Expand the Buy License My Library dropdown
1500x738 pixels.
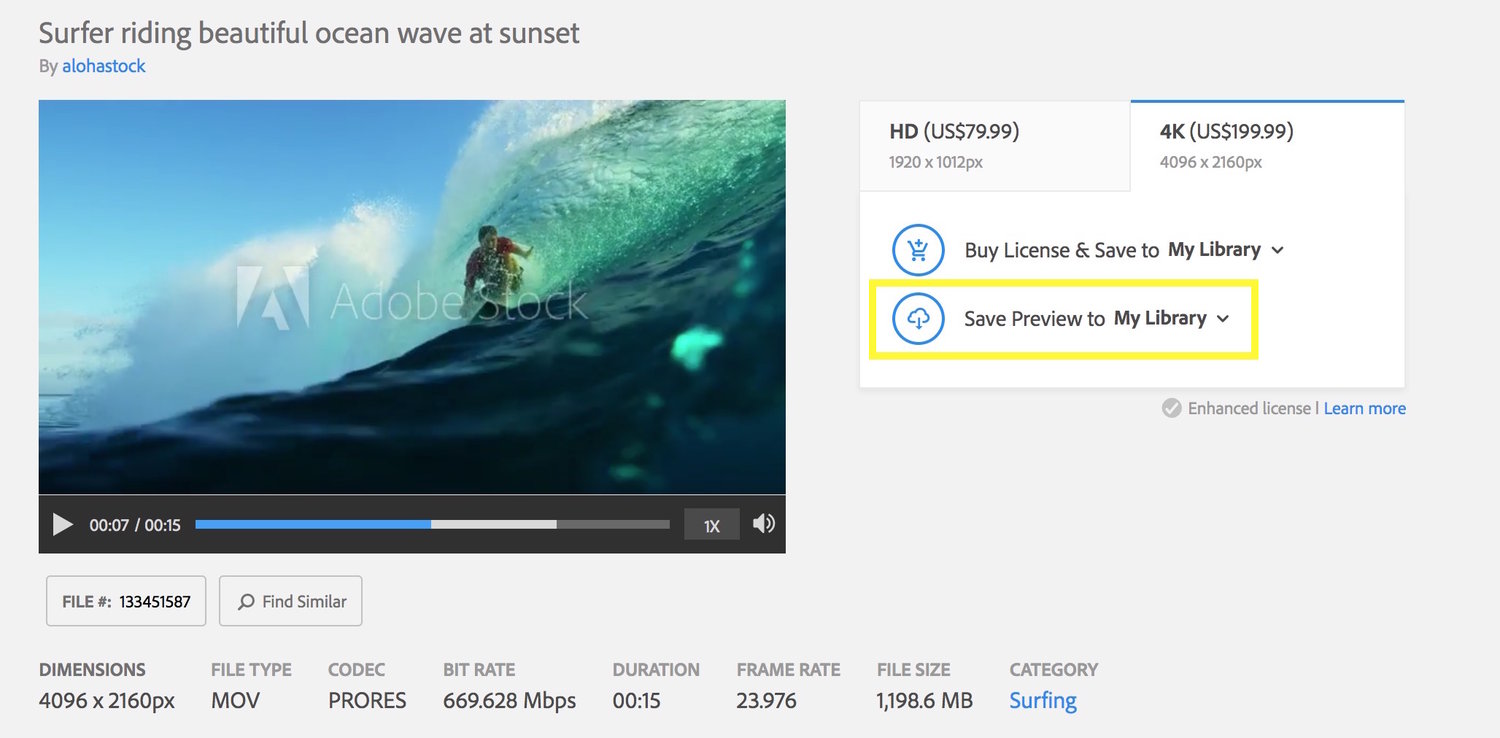tap(1225, 250)
